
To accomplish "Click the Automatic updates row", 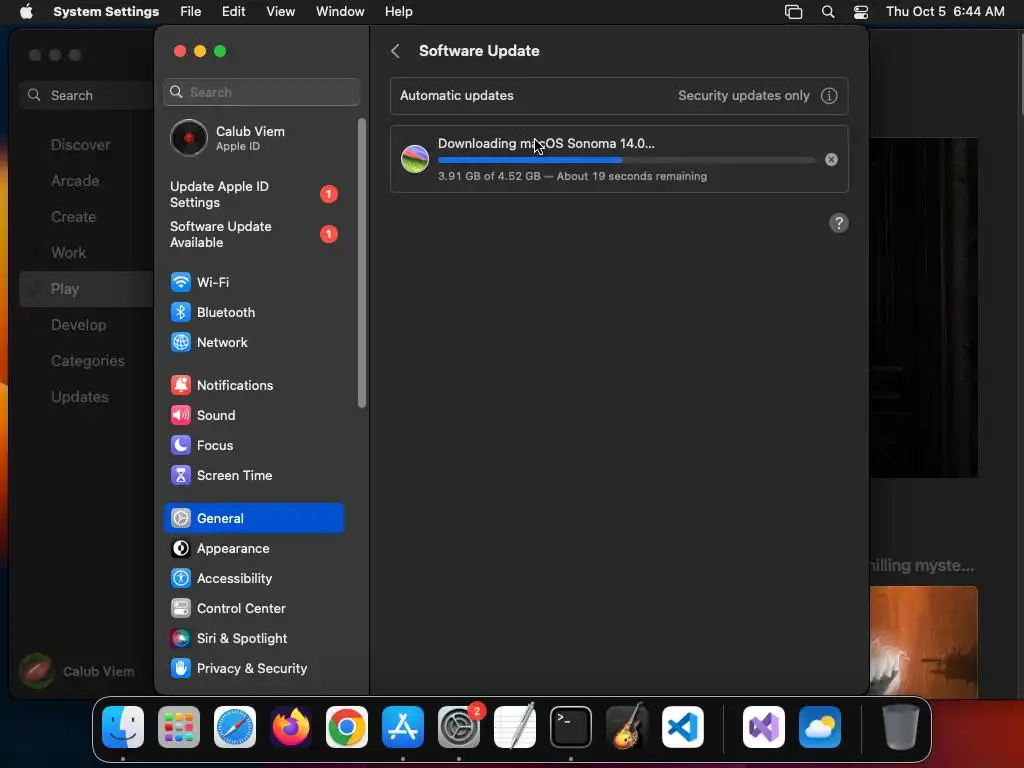I will [619, 95].
